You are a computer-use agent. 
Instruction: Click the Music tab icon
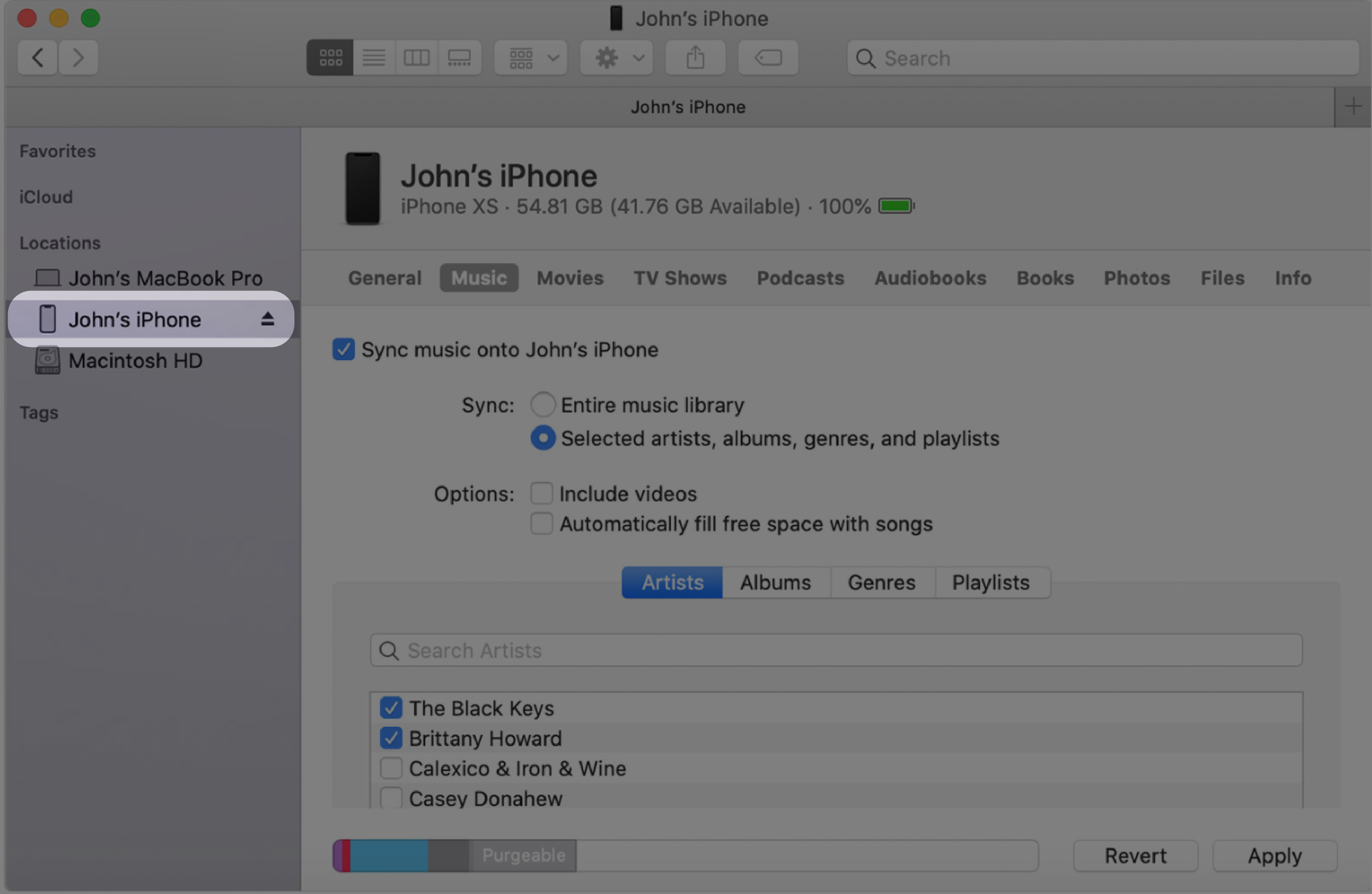478,277
